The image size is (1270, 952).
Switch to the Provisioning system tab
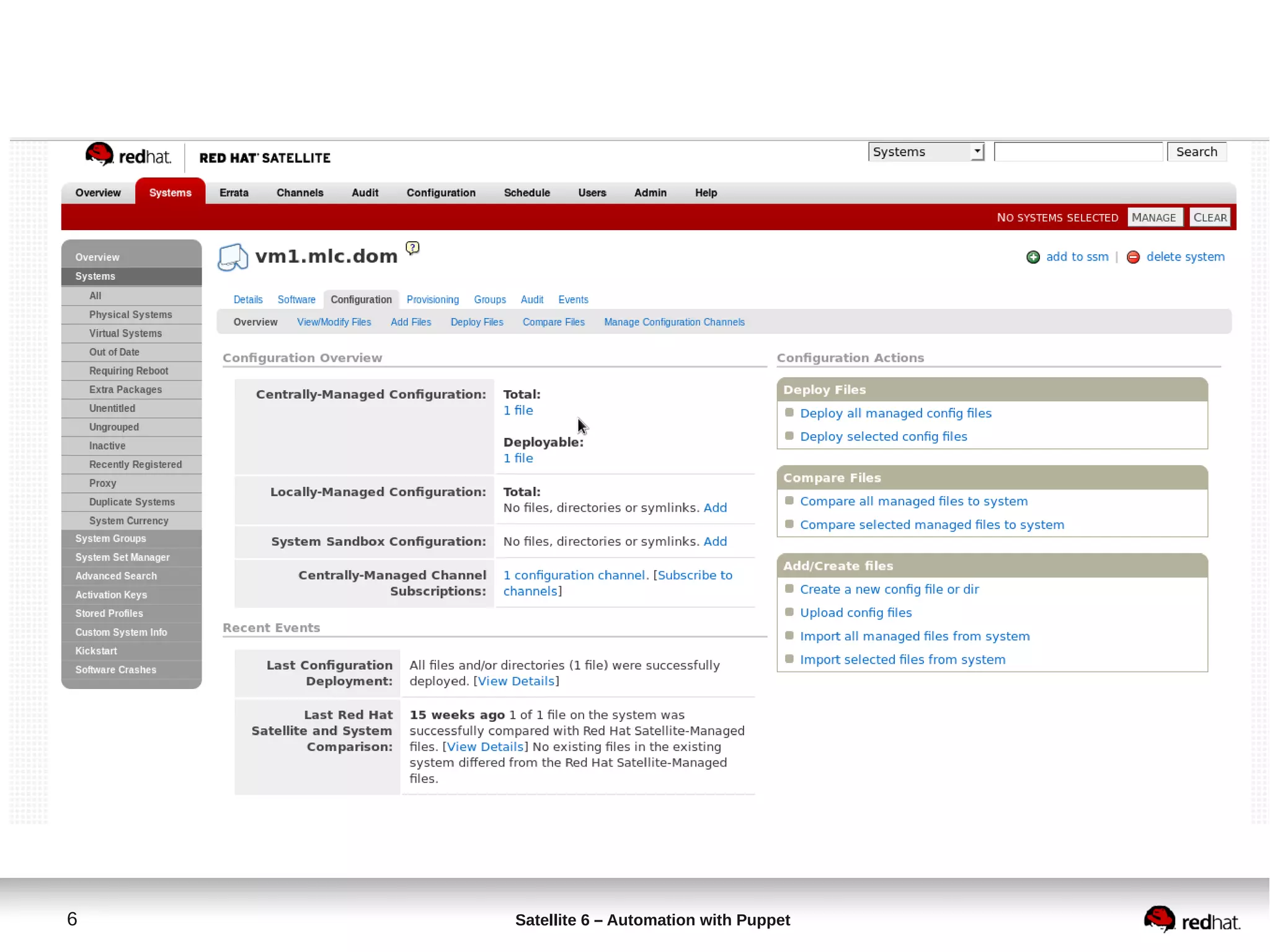point(432,300)
